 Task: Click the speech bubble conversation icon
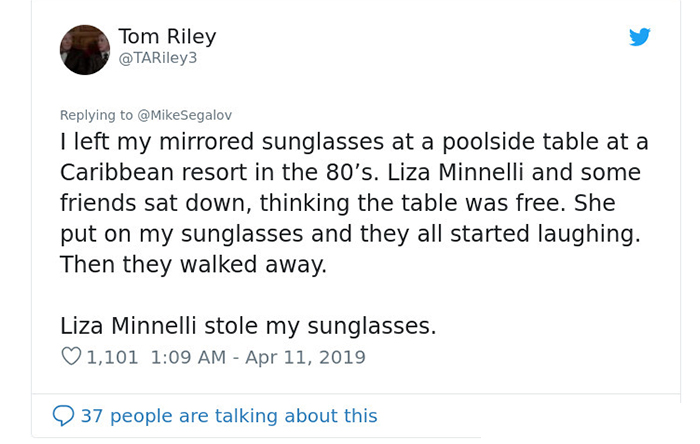click(63, 415)
